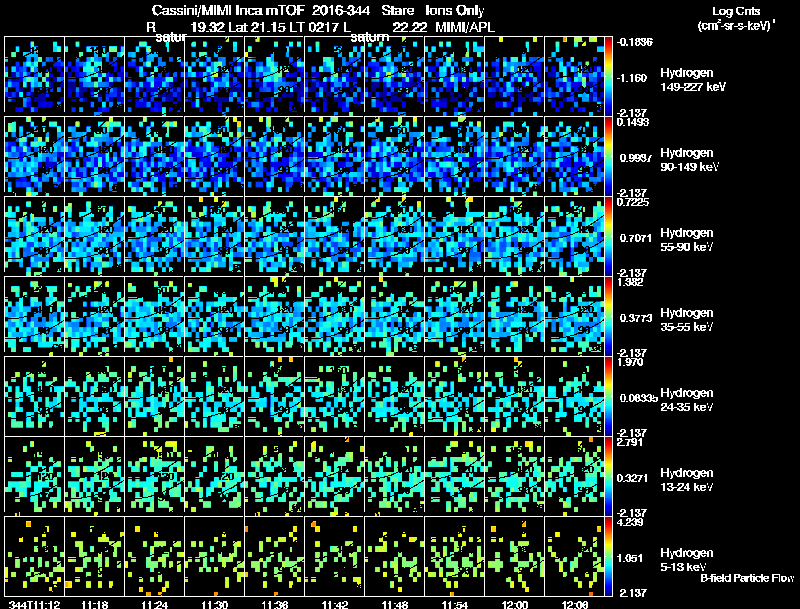
Task: Click the '4.239' color scale value
Action: coord(631,522)
